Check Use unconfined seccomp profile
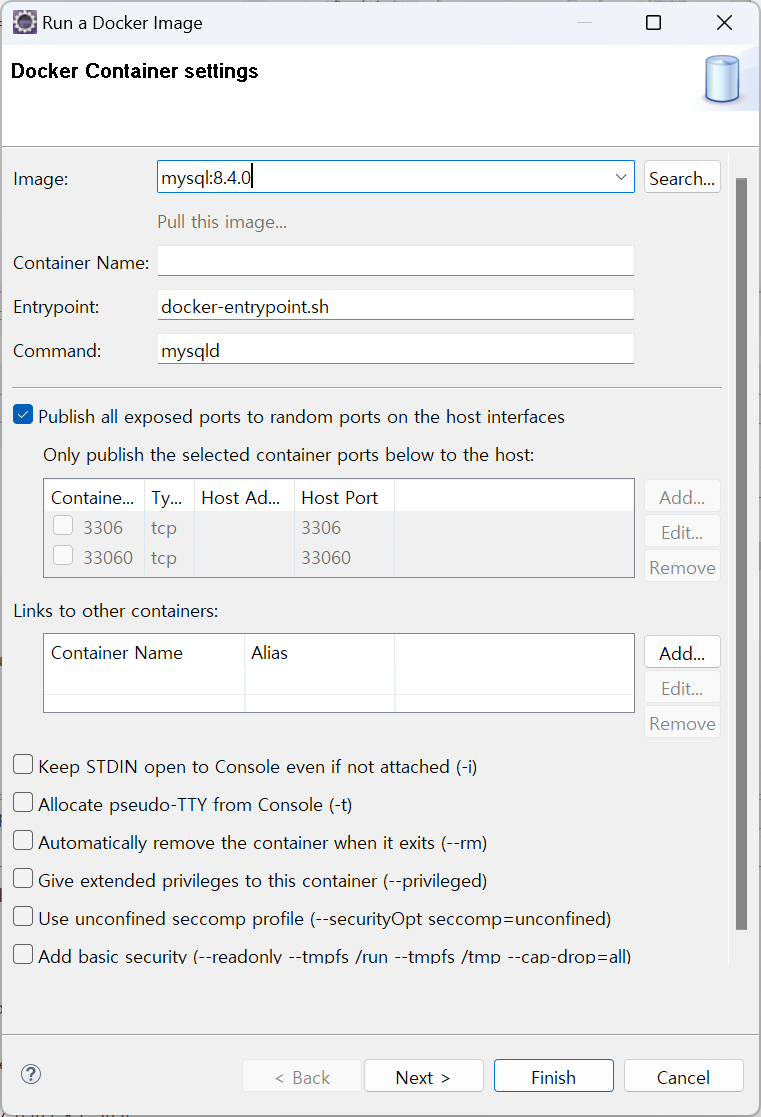 [x=23, y=918]
